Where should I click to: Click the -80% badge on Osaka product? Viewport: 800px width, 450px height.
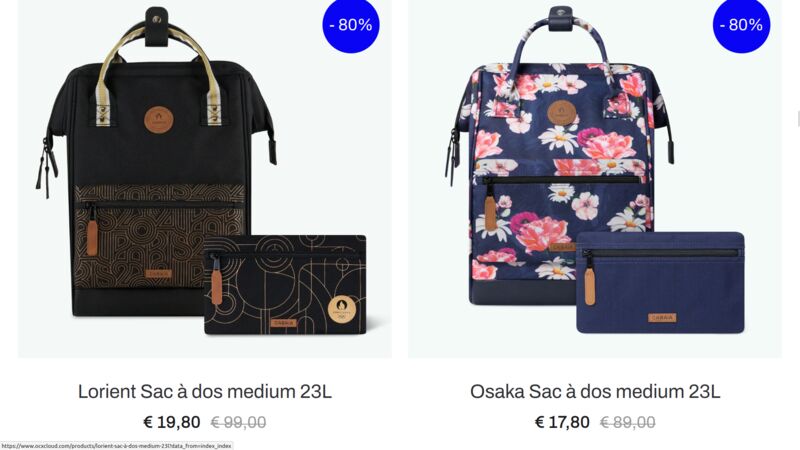coord(741,24)
